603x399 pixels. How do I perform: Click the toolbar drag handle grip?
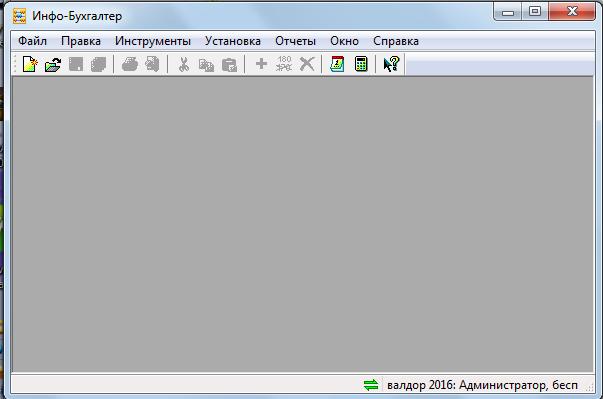click(x=15, y=64)
